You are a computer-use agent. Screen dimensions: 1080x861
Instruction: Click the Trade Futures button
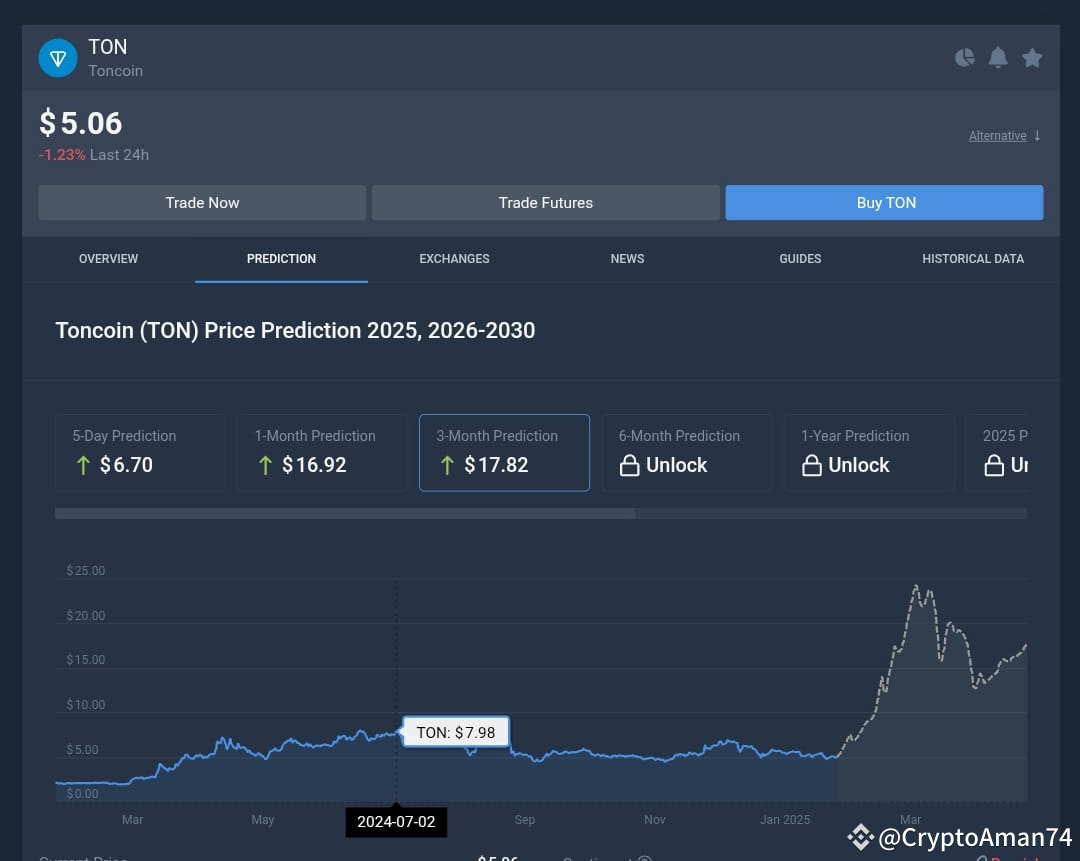click(x=545, y=202)
